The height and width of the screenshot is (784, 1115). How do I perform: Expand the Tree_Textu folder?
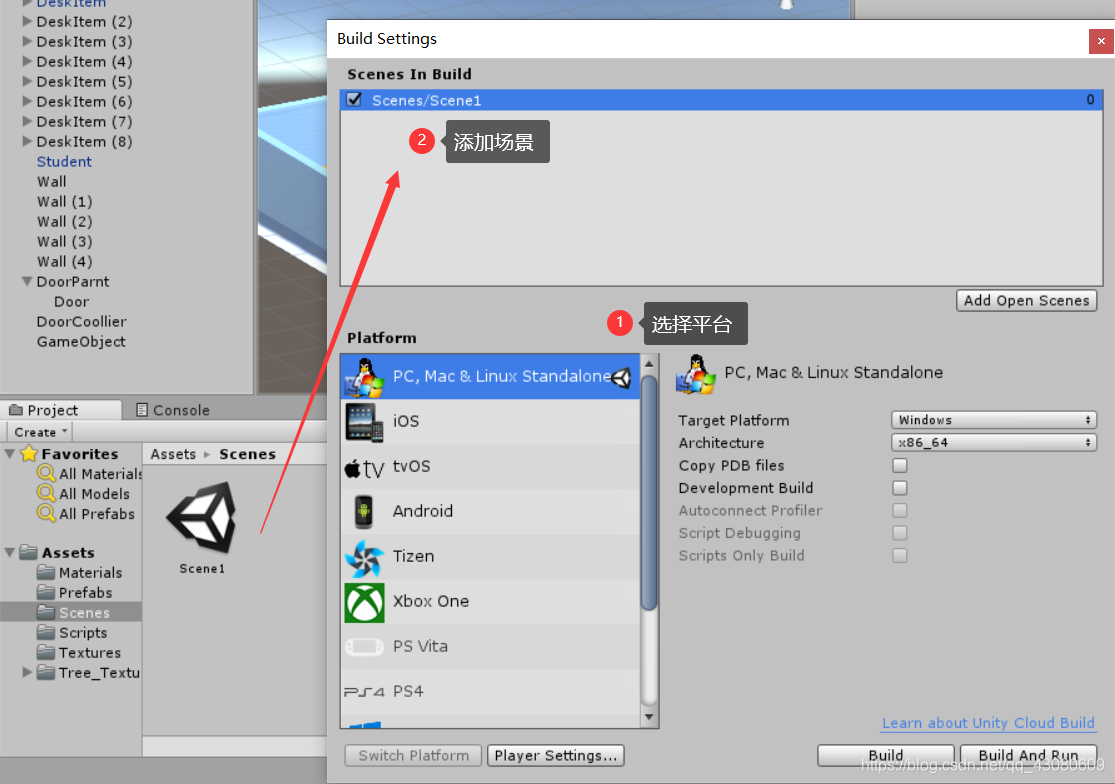tap(27, 672)
